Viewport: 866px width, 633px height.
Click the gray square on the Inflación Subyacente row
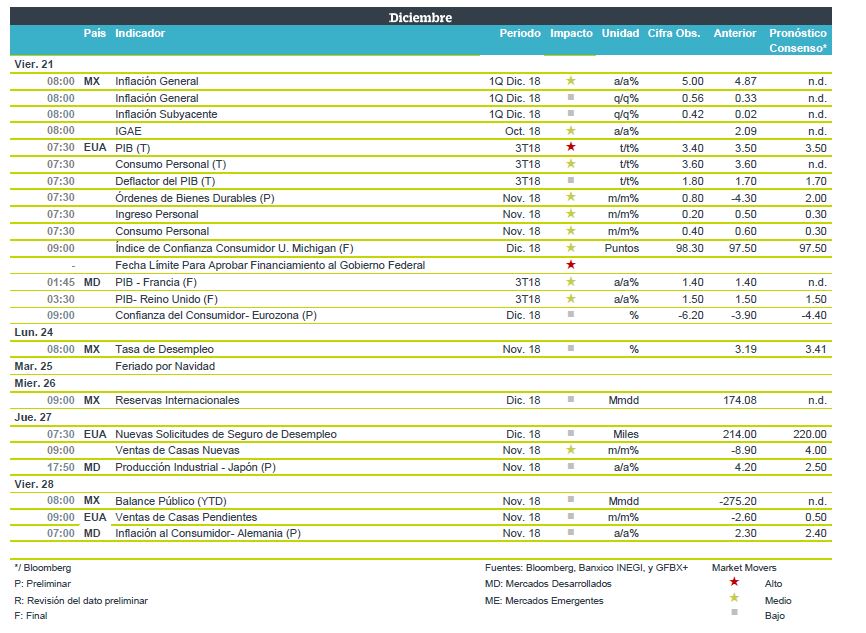click(x=571, y=113)
